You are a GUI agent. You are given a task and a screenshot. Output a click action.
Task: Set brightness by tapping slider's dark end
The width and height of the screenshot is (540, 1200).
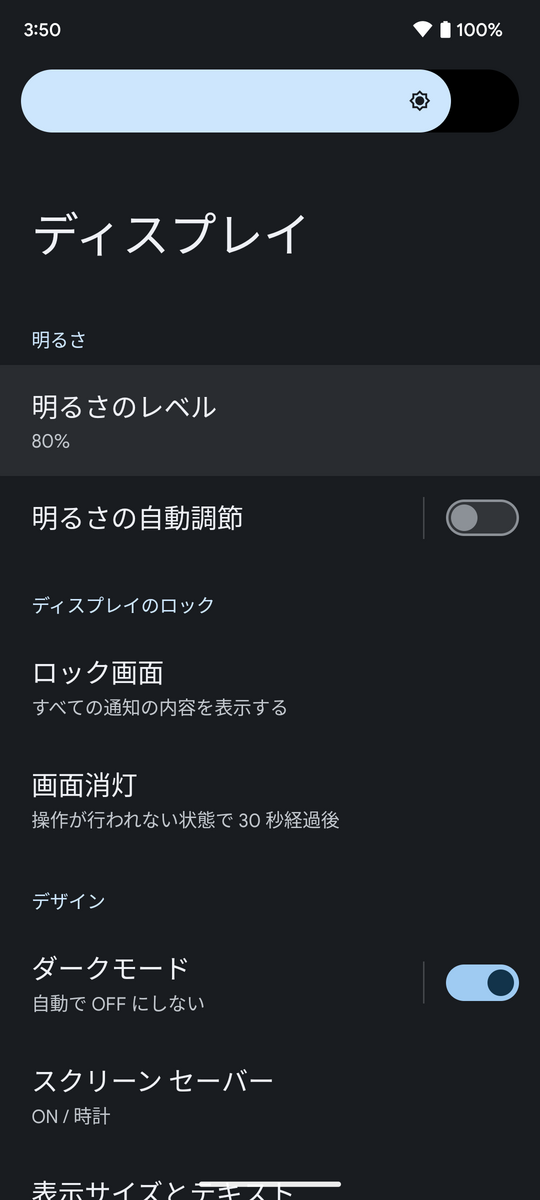click(x=486, y=101)
